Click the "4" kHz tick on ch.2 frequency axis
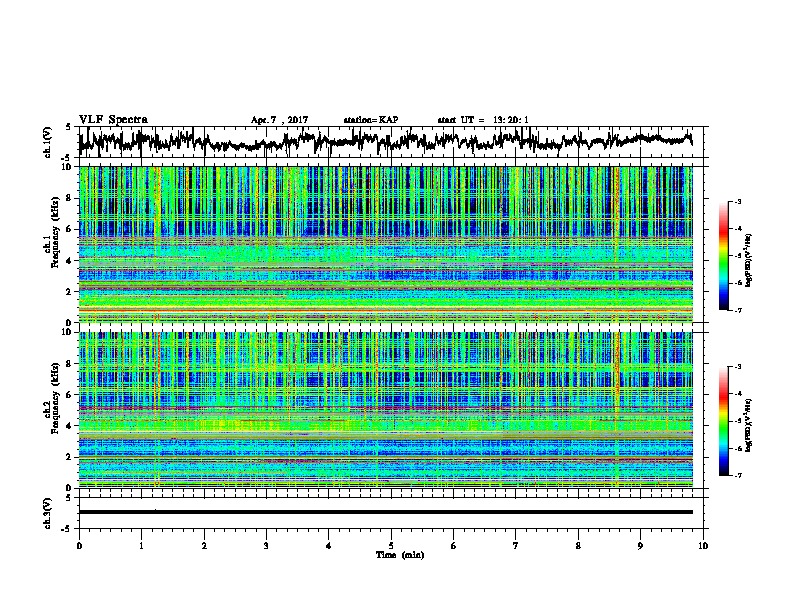This screenshot has width=792, height=612. (71, 426)
